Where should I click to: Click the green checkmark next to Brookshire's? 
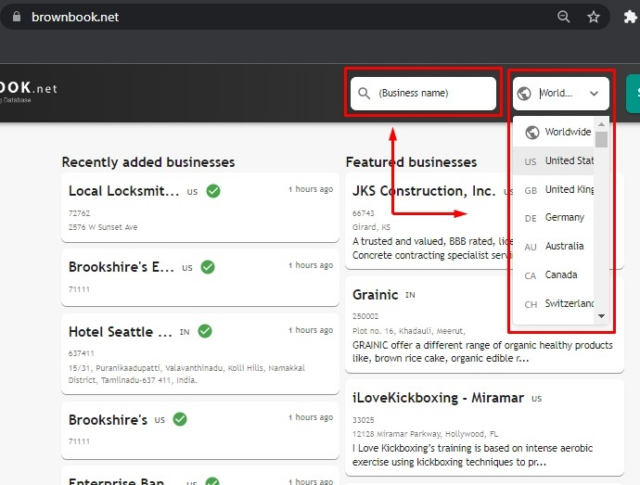pos(180,419)
